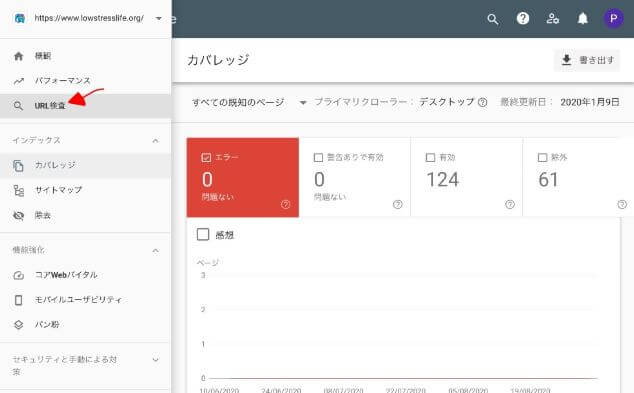The image size is (634, 393).
Task: Go to 概観 in the sidebar
Action: [85, 56]
